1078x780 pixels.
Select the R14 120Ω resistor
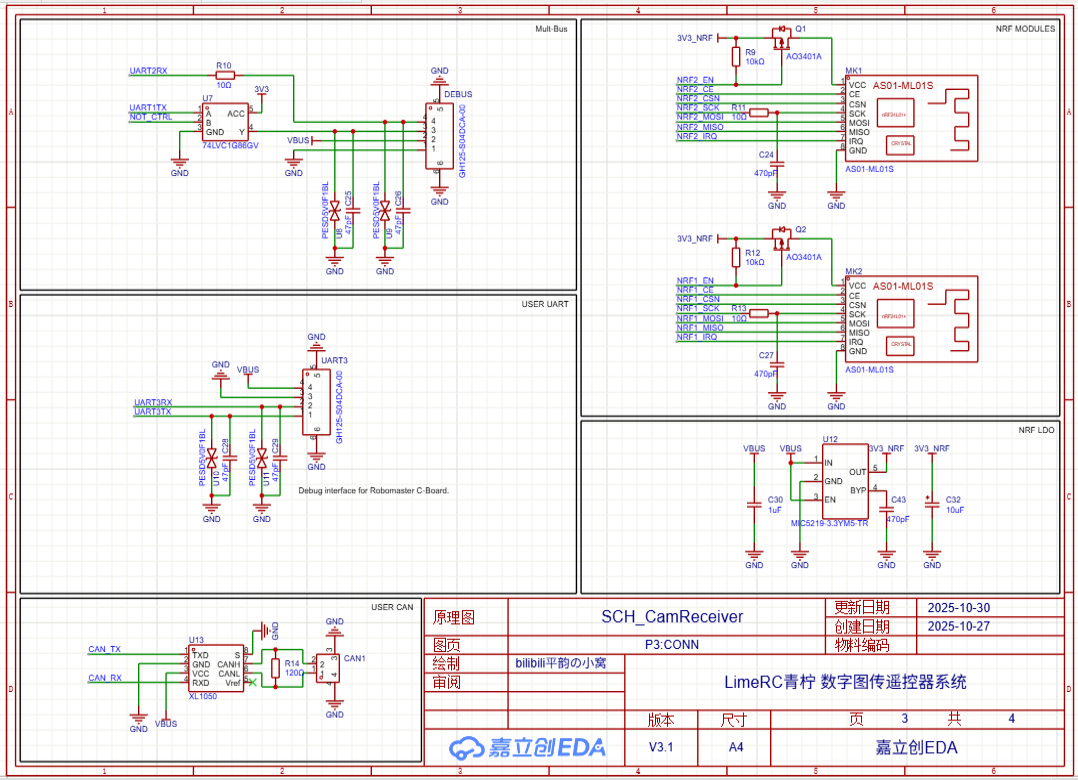coord(275,667)
